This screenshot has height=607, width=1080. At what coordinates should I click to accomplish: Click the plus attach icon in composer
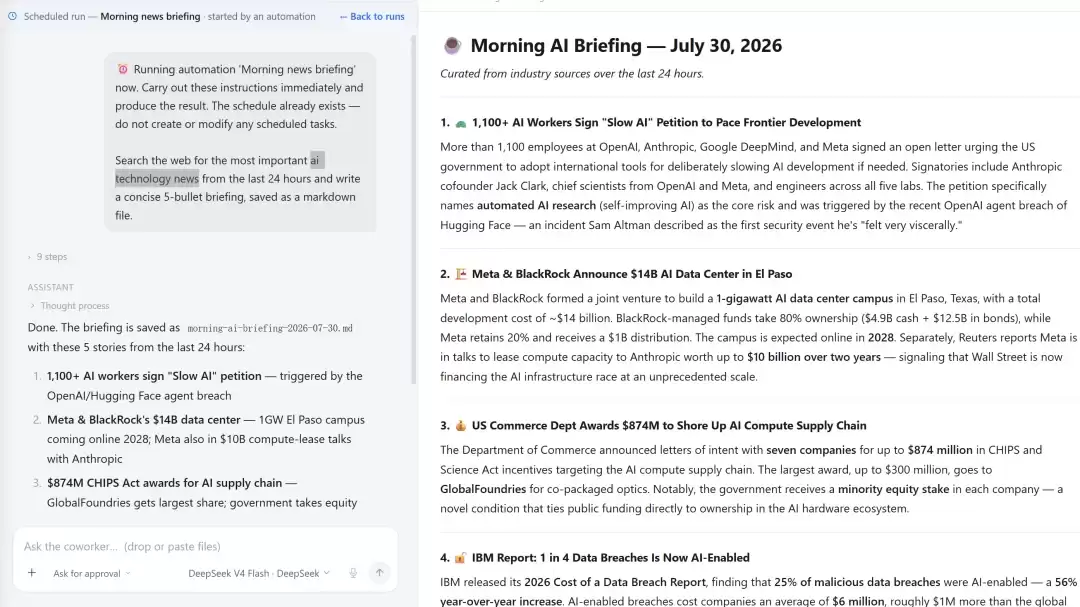pos(32,573)
